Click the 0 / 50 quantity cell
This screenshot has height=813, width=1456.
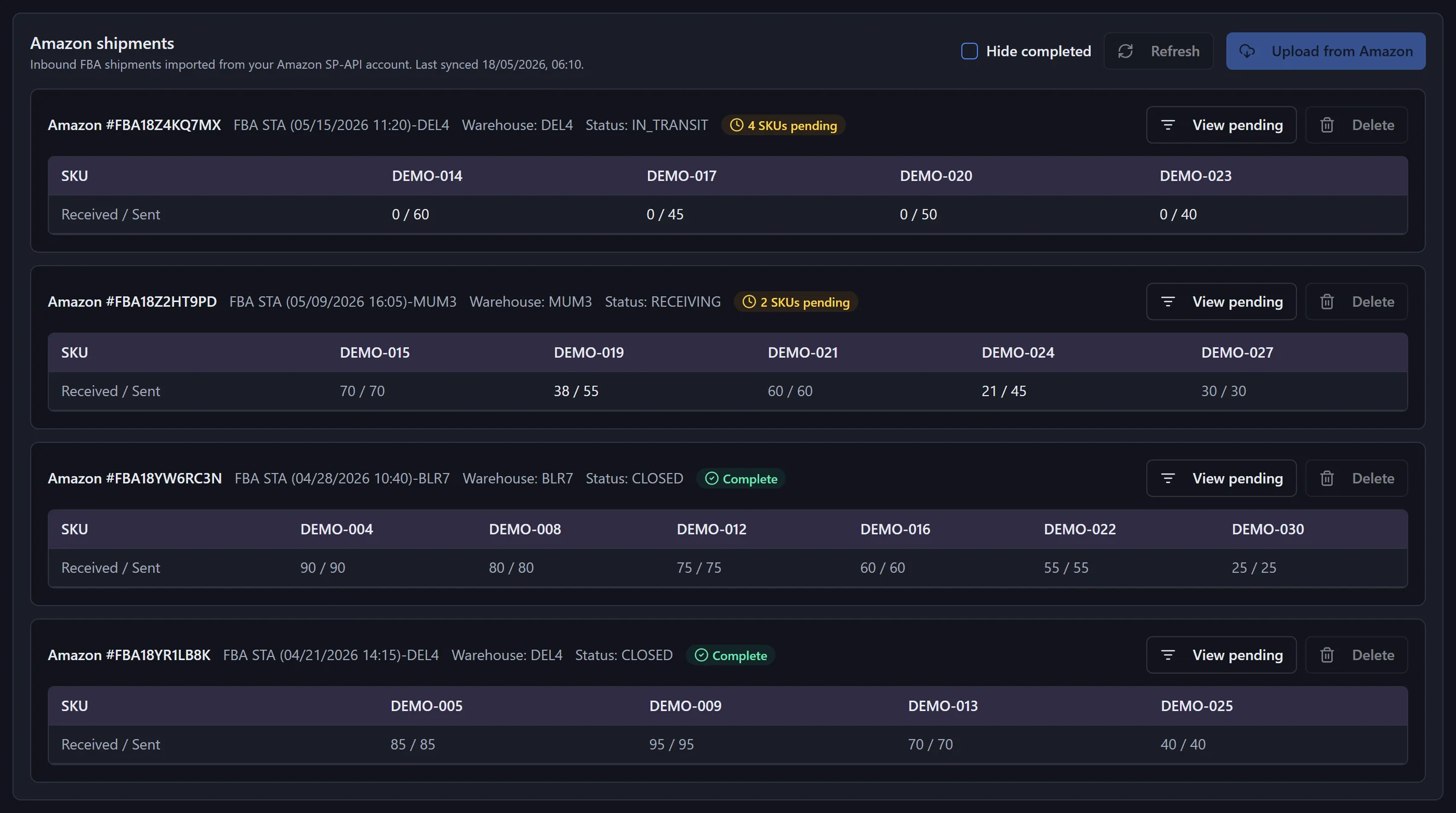[918, 214]
